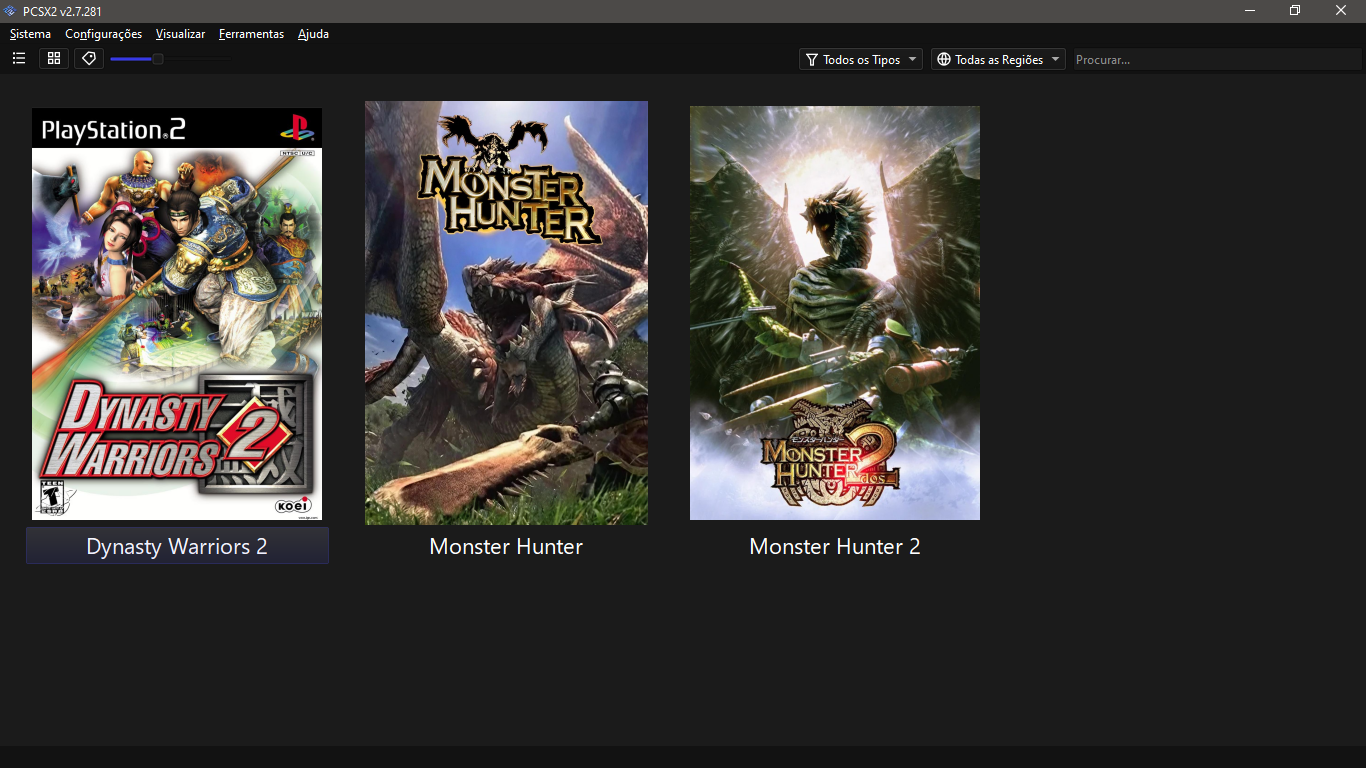The height and width of the screenshot is (768, 1366).
Task: Click the Monster Hunter 2 title label
Action: click(x=835, y=546)
